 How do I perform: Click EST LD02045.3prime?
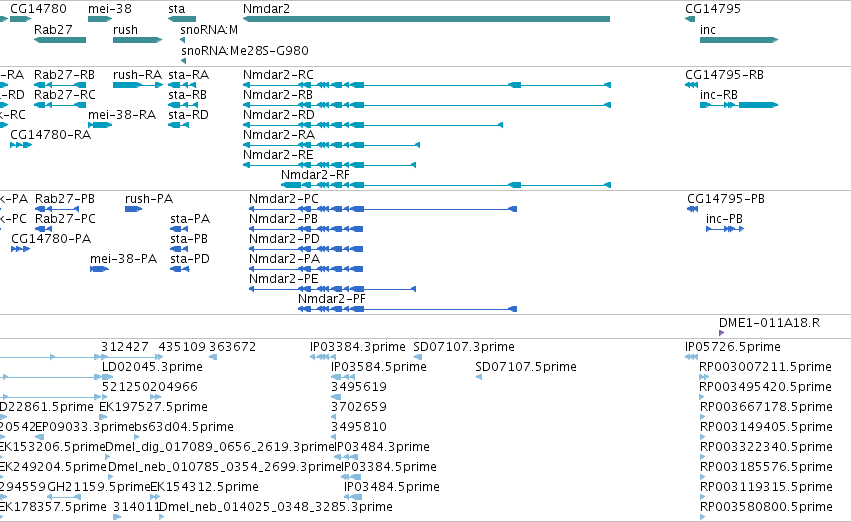coord(152,367)
